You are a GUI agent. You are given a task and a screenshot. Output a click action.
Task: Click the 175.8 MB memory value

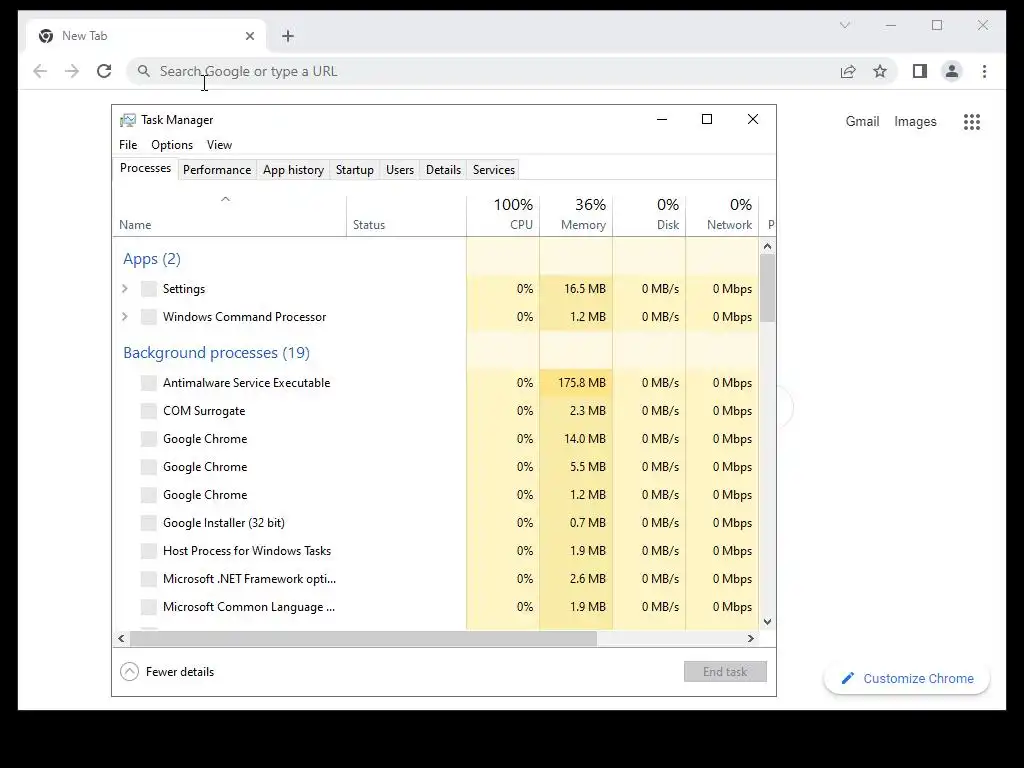point(581,383)
